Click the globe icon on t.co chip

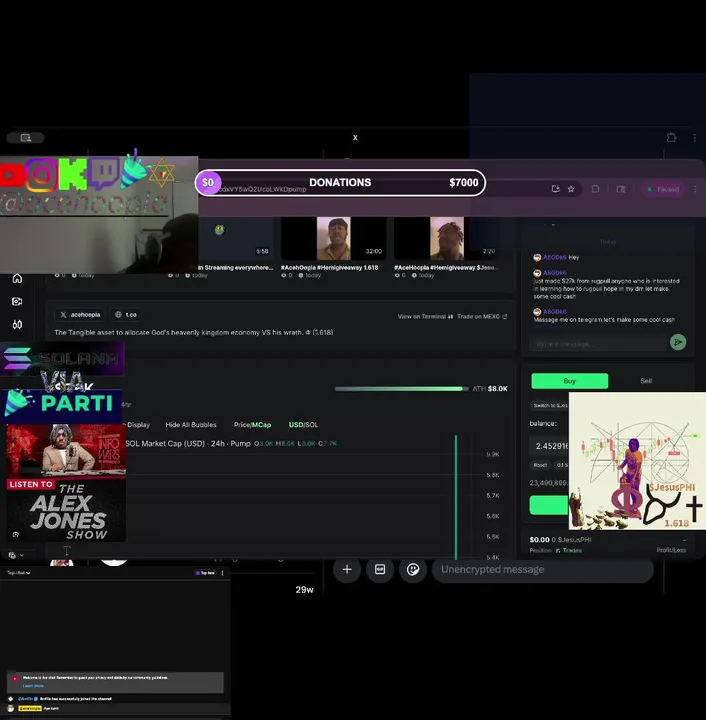tap(118, 315)
